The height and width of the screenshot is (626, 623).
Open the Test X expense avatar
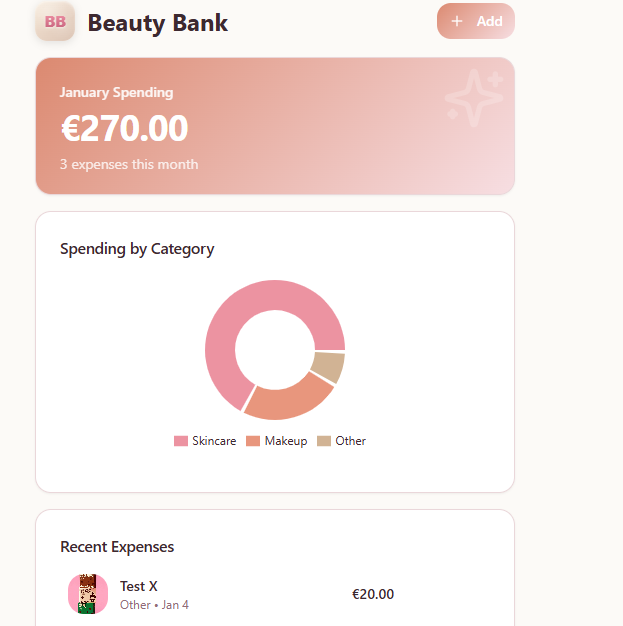pos(88,594)
